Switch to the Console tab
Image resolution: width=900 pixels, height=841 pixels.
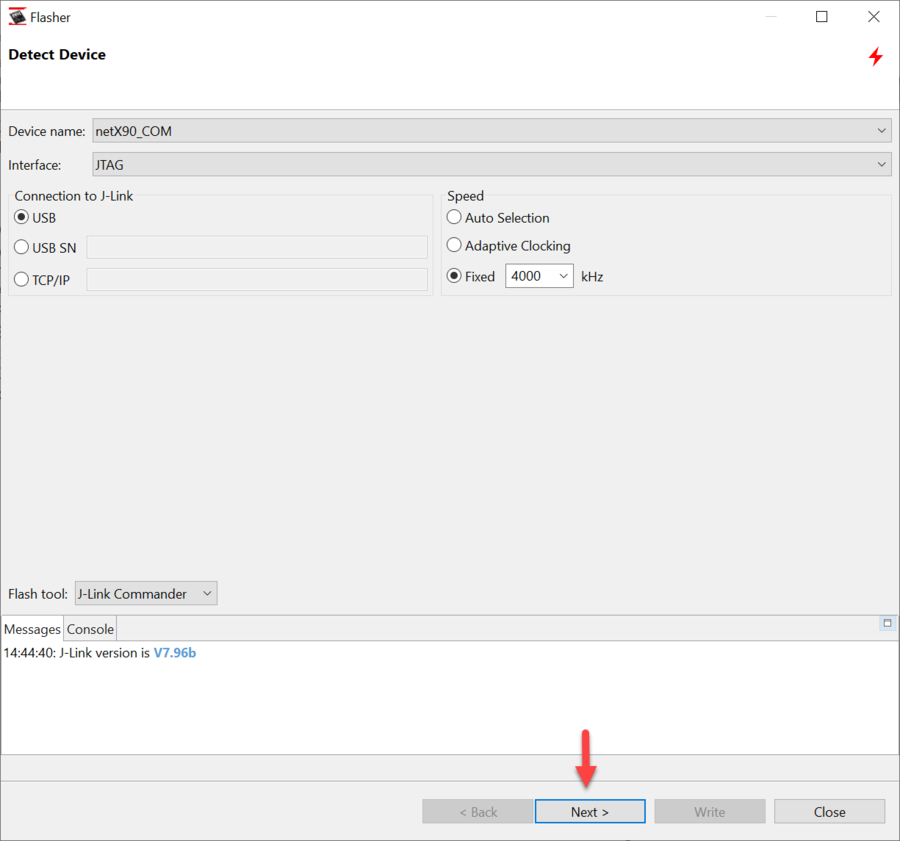pyautogui.click(x=89, y=629)
